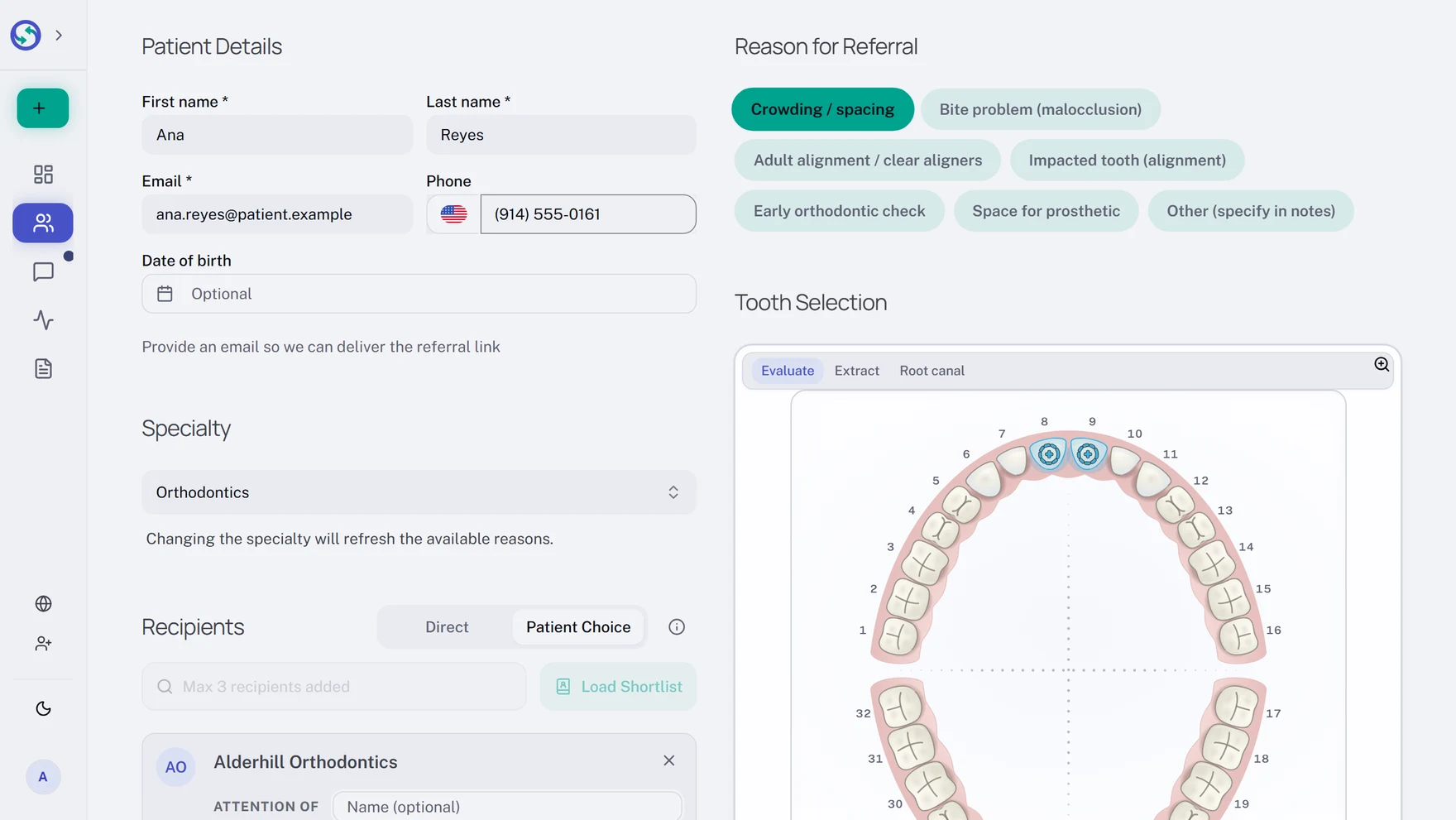Click the Date of birth field
This screenshot has height=820, width=1456.
(419, 294)
